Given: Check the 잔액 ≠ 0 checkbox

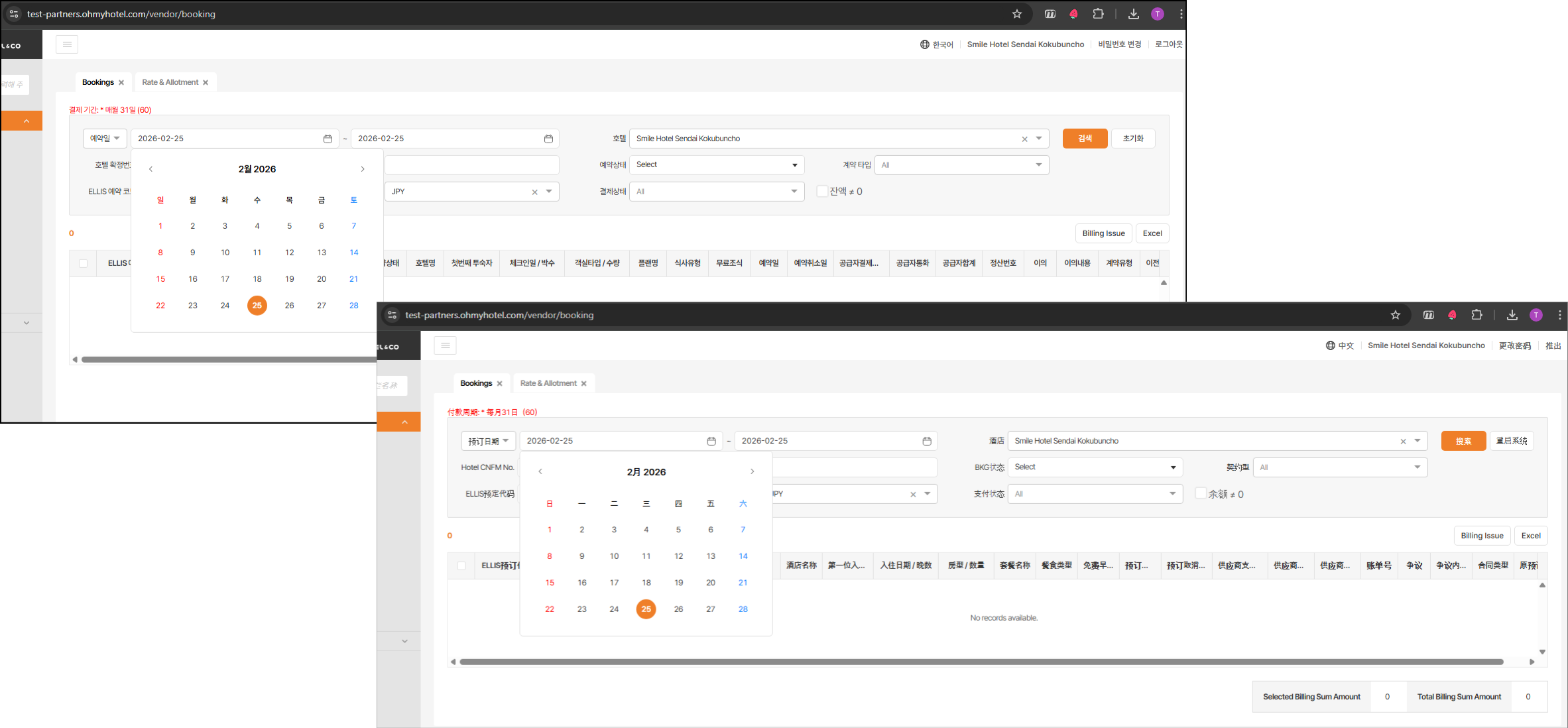Looking at the screenshot, I should click(822, 191).
